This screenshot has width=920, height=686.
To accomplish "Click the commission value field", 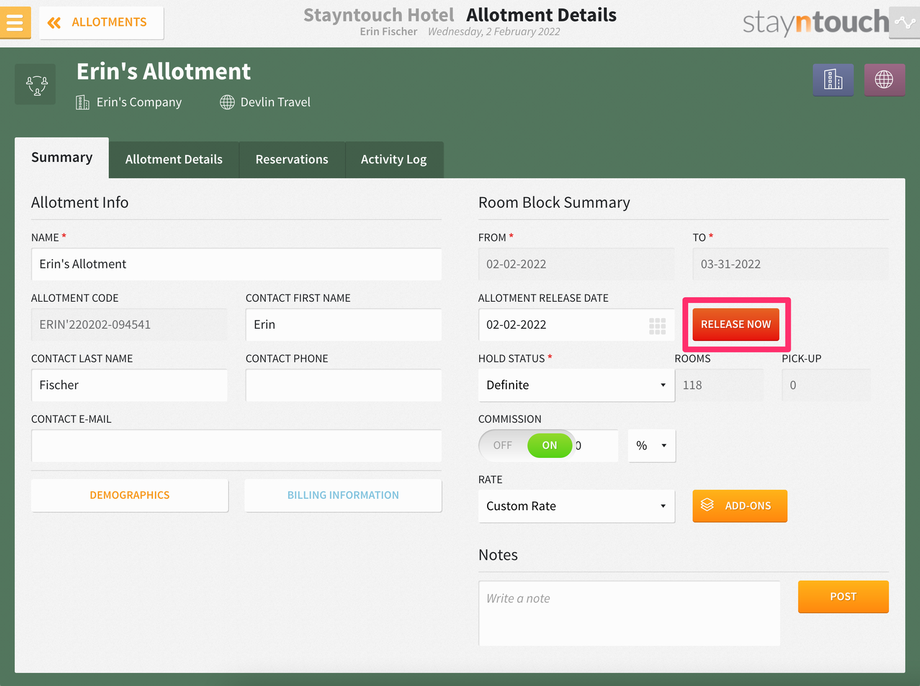I will pos(596,445).
